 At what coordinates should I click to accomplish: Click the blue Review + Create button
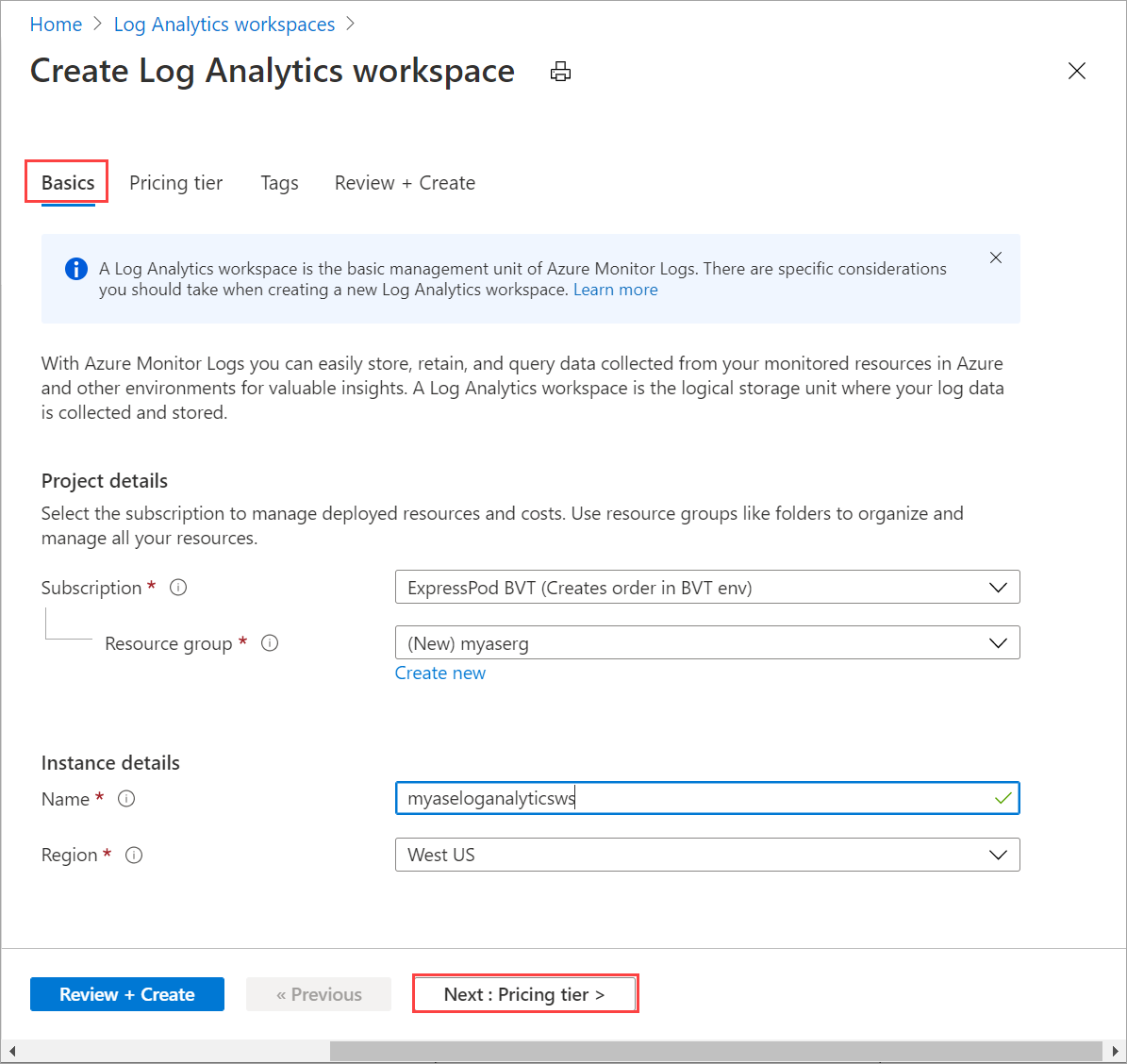point(126,993)
